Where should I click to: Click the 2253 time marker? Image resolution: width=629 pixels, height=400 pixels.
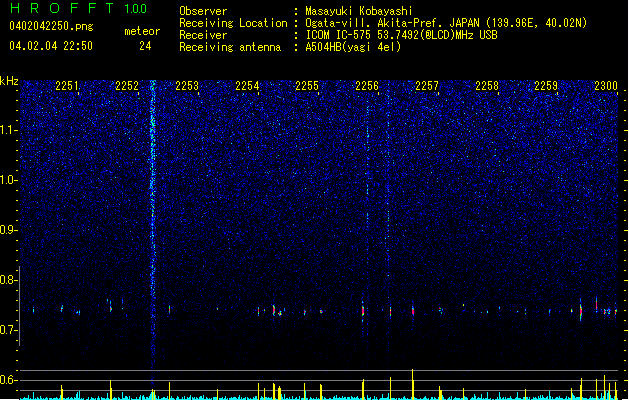pyautogui.click(x=187, y=86)
